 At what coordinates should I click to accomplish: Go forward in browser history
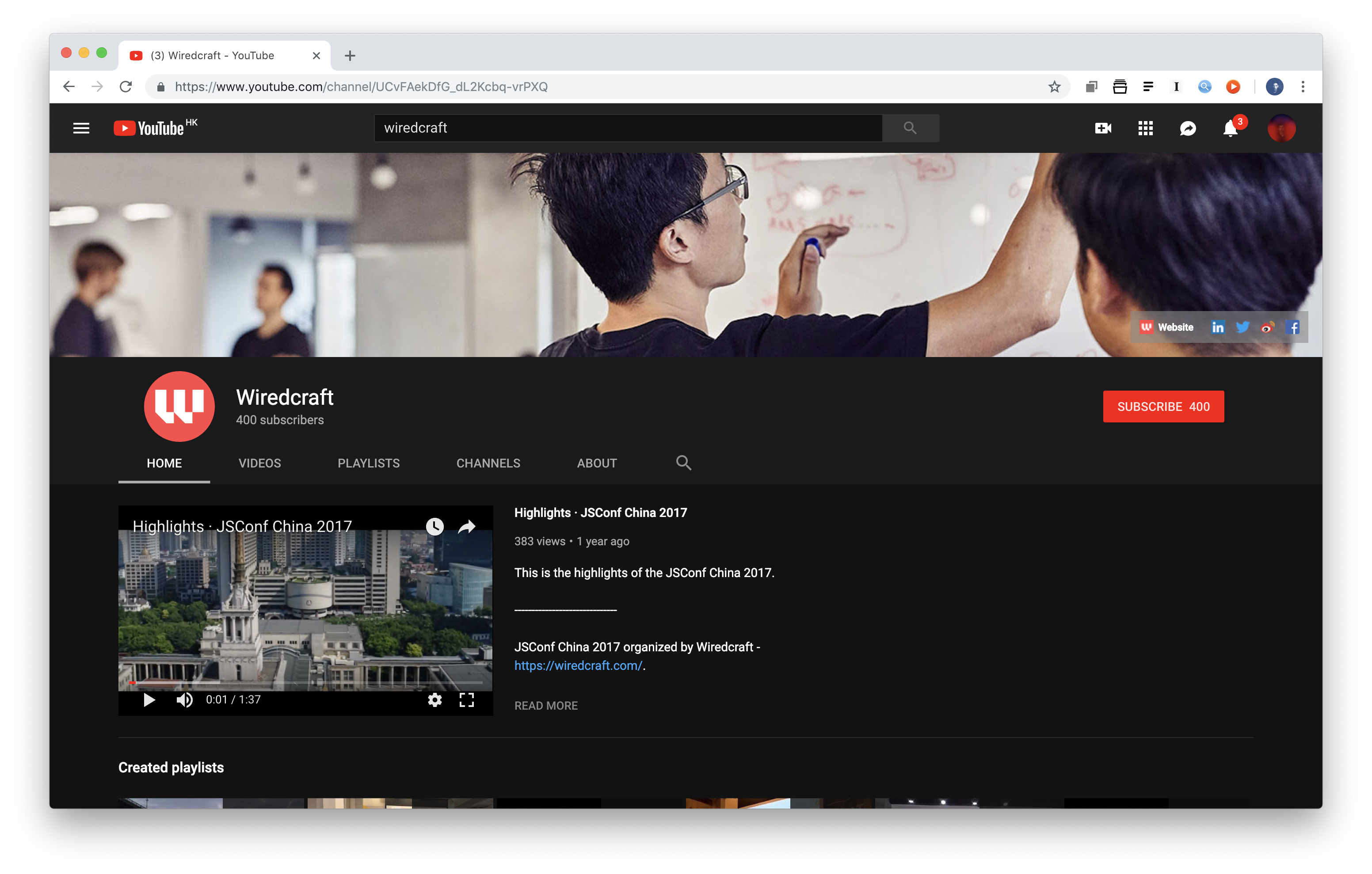[x=97, y=87]
